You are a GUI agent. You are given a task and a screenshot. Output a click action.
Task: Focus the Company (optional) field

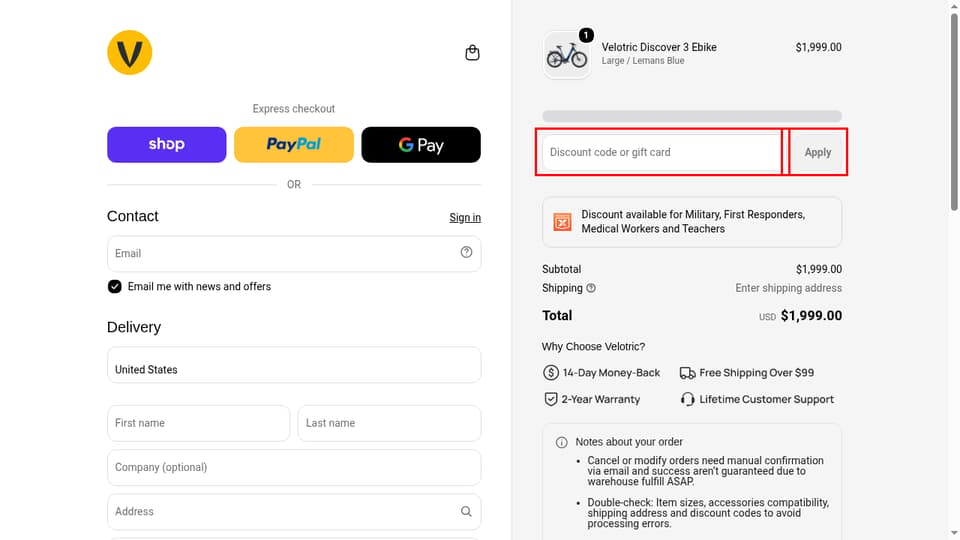click(x=294, y=468)
